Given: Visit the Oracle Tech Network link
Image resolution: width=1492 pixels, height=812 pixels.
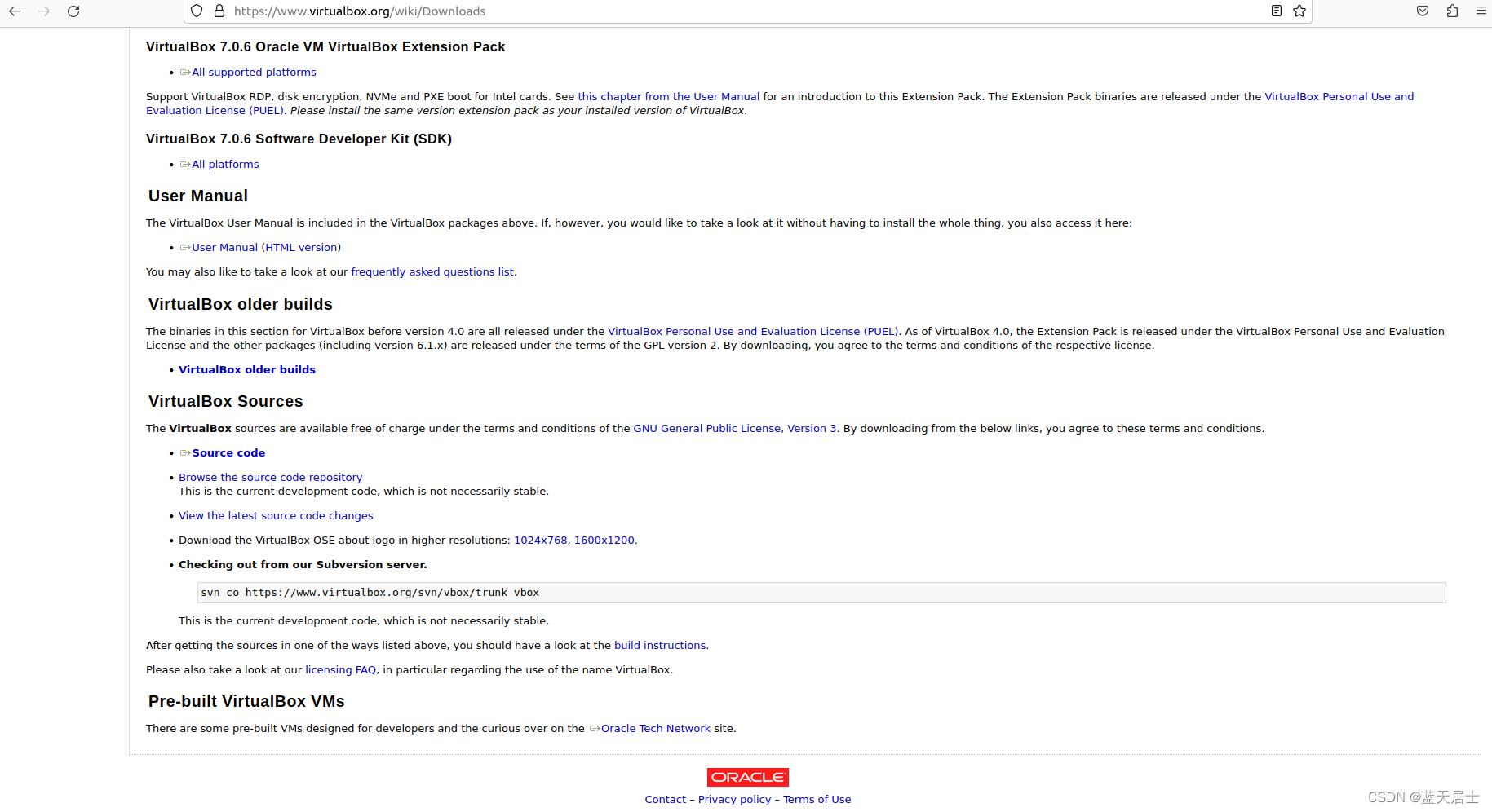Looking at the screenshot, I should (655, 729).
